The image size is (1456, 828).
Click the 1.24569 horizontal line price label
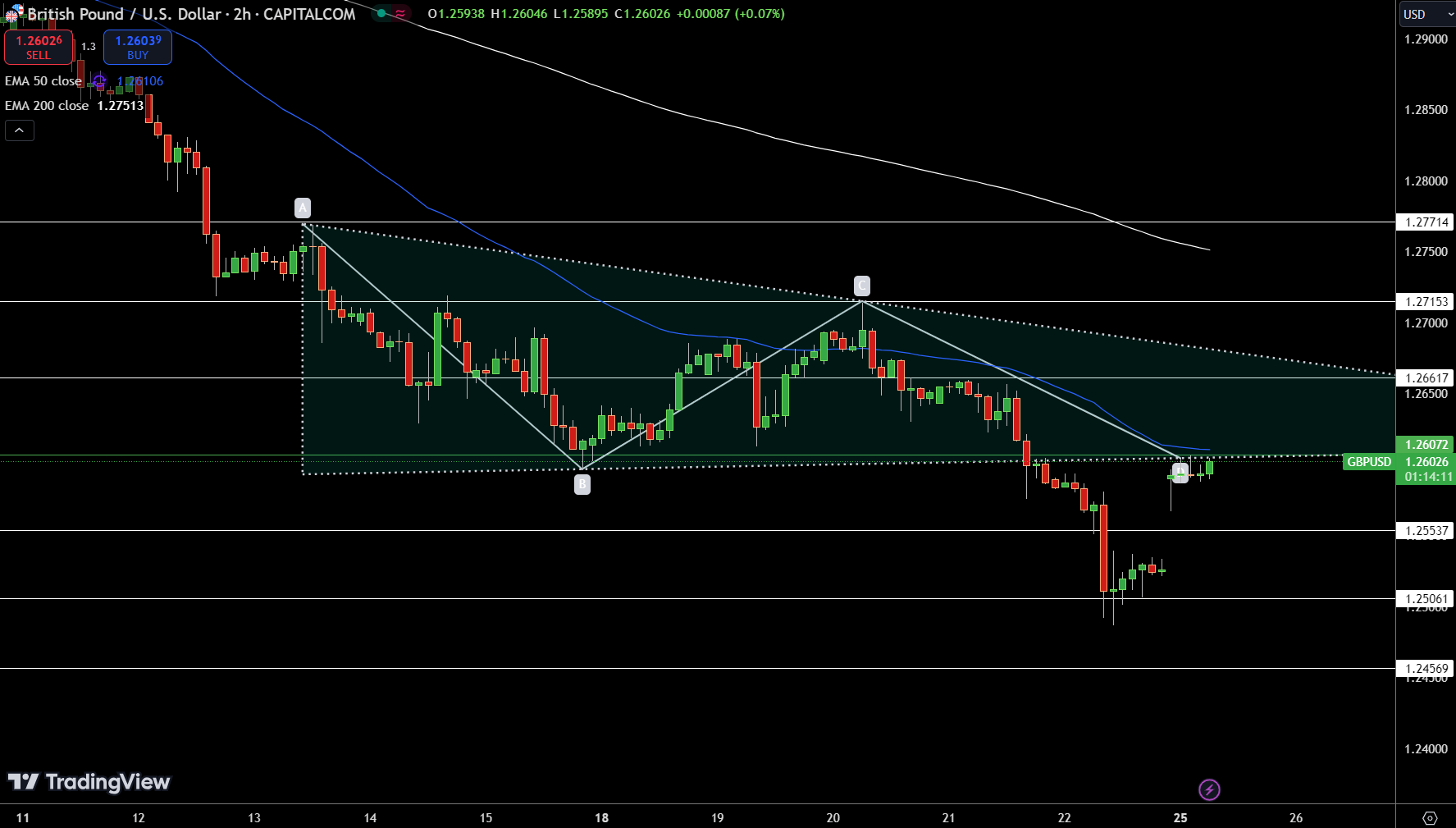[1426, 669]
